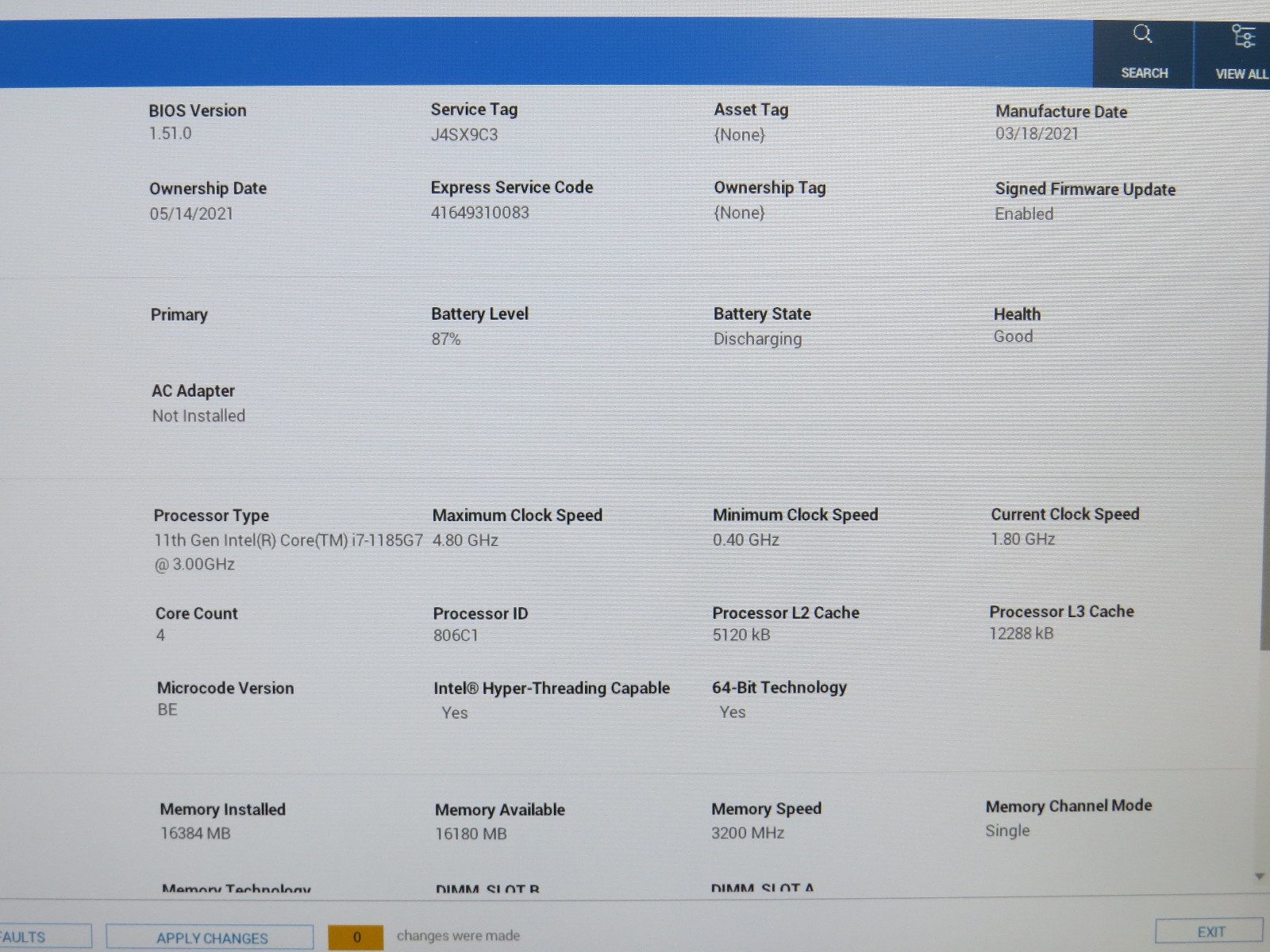Click the Battery State Discharging value
Screen dimensions: 1270x952
click(x=757, y=340)
